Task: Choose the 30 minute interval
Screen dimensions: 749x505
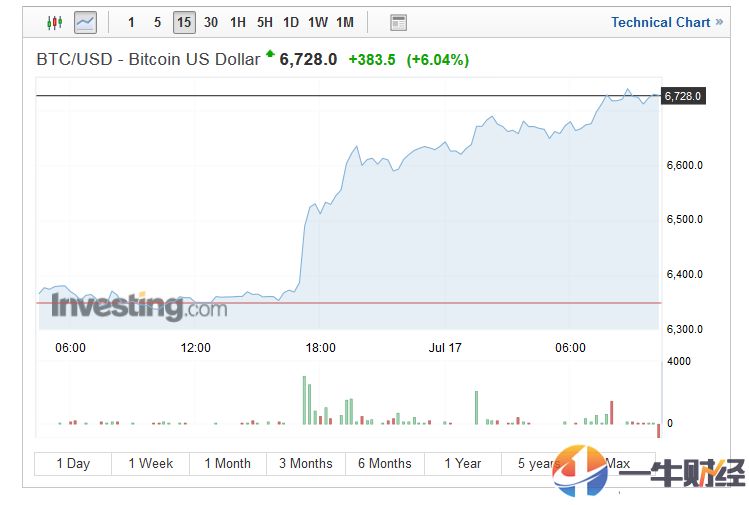Action: pyautogui.click(x=211, y=22)
